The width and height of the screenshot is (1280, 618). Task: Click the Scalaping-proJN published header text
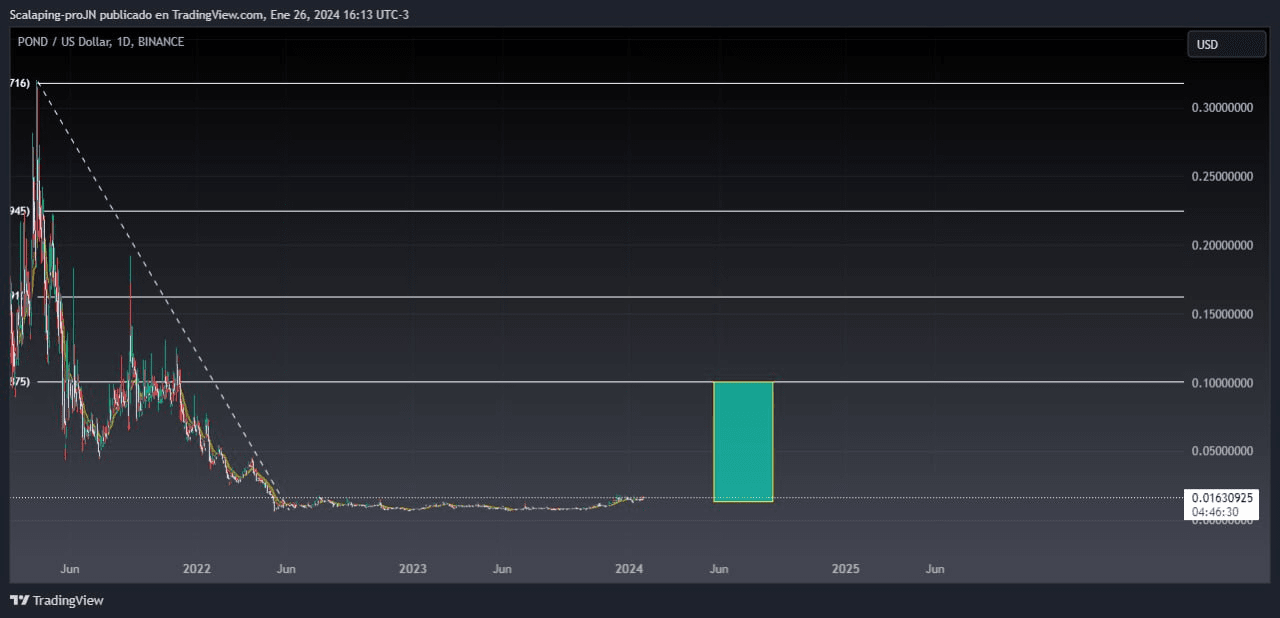pos(210,14)
